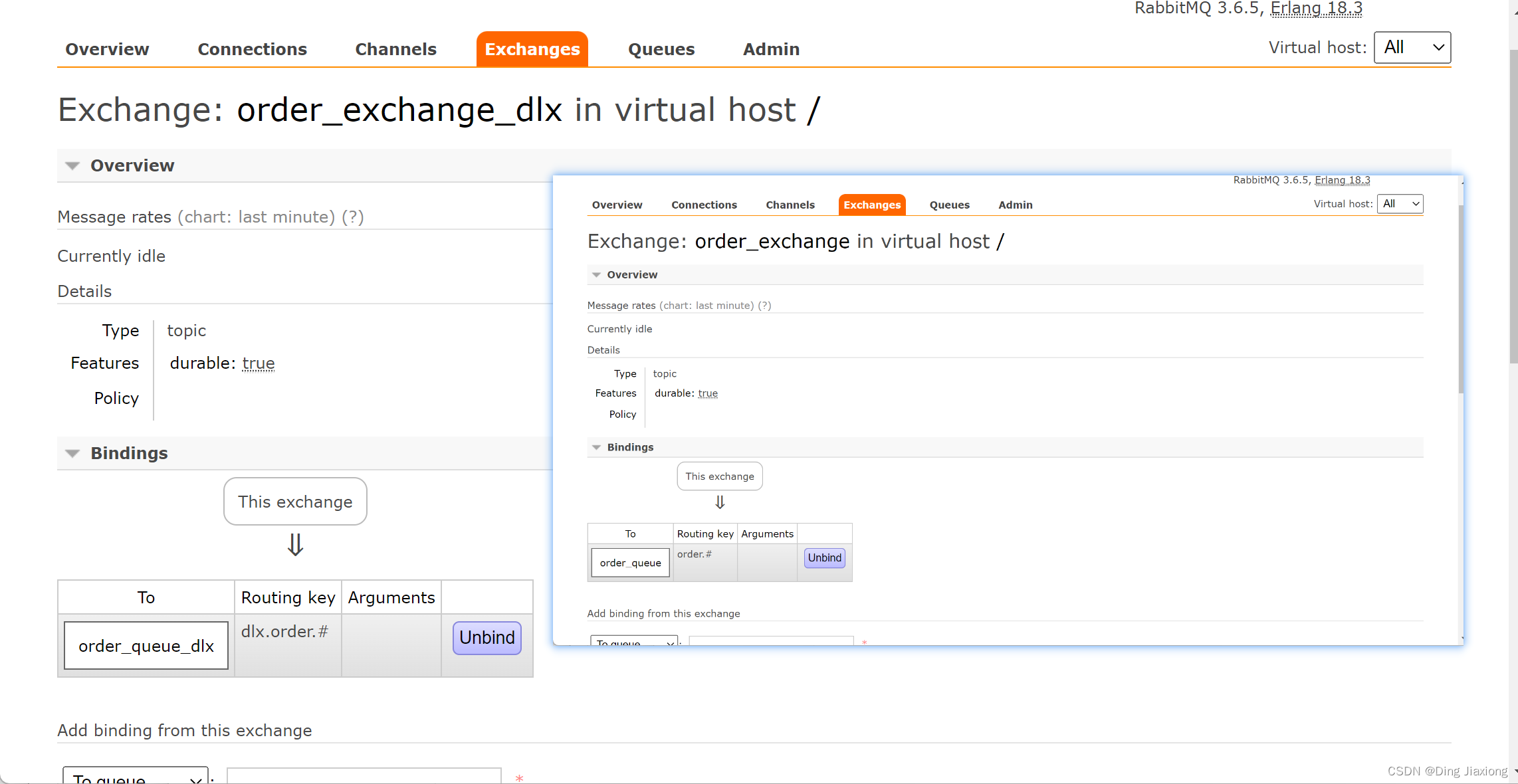Click the Connections navigation icon
This screenshot has height=784, width=1518.
[252, 48]
